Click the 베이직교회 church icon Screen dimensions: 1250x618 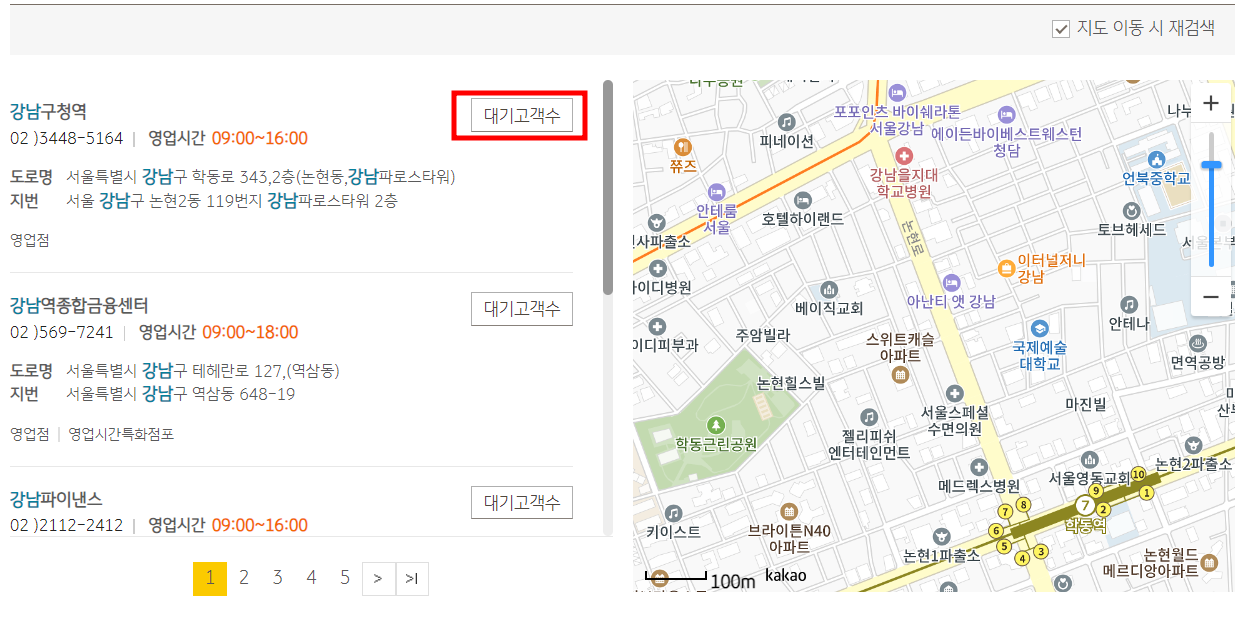827,288
